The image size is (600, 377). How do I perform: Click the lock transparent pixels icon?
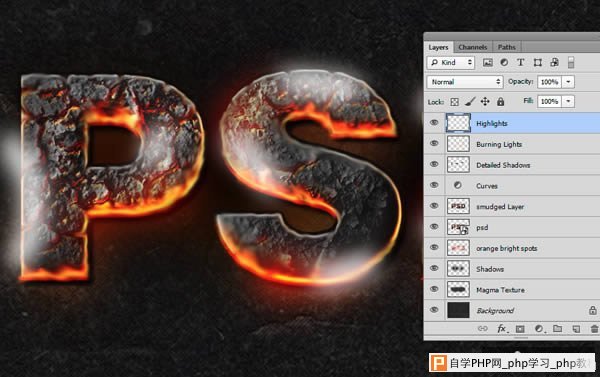(x=454, y=102)
